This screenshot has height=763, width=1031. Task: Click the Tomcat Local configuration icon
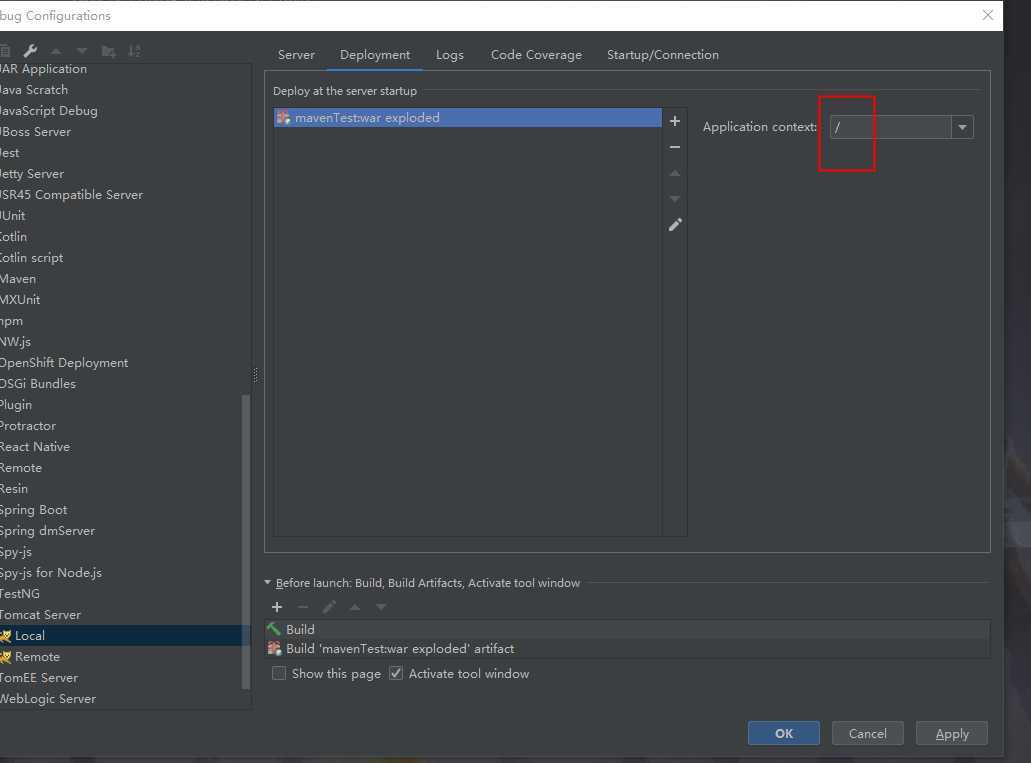[x=6, y=636]
